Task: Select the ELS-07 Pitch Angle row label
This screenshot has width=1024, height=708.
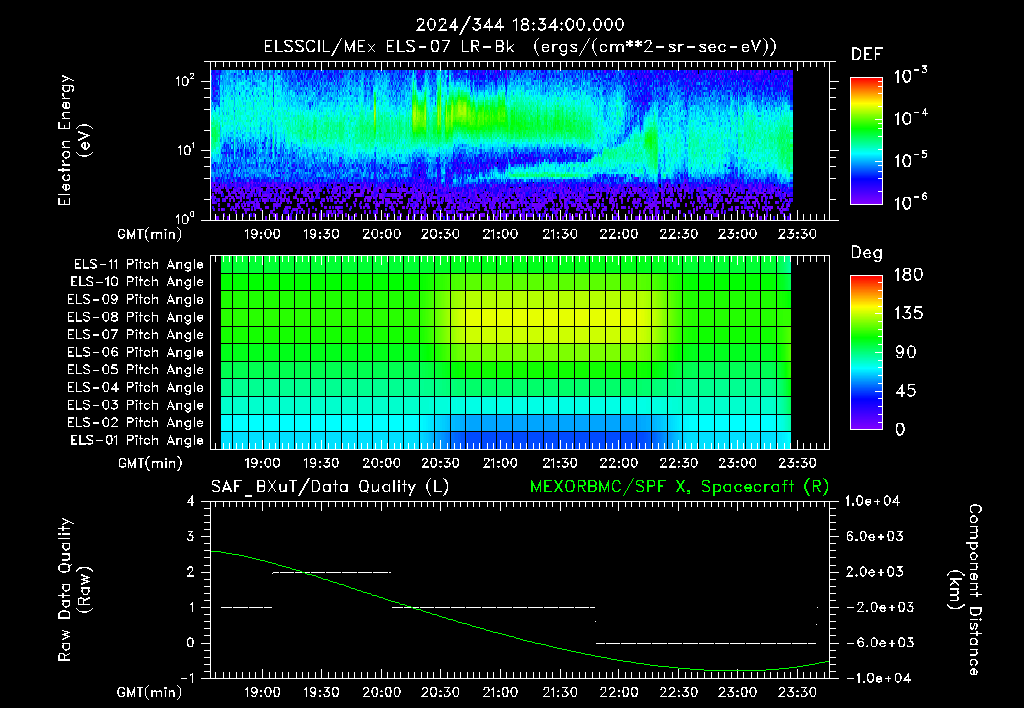Action: pyautogui.click(x=135, y=334)
